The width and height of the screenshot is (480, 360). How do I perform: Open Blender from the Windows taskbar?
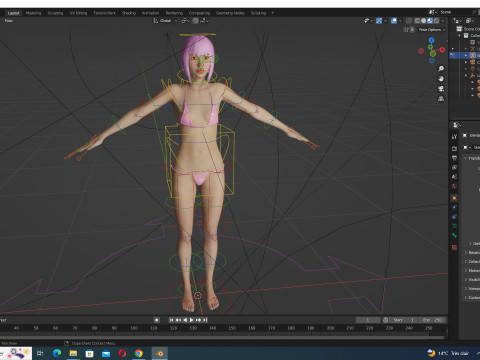(160, 353)
